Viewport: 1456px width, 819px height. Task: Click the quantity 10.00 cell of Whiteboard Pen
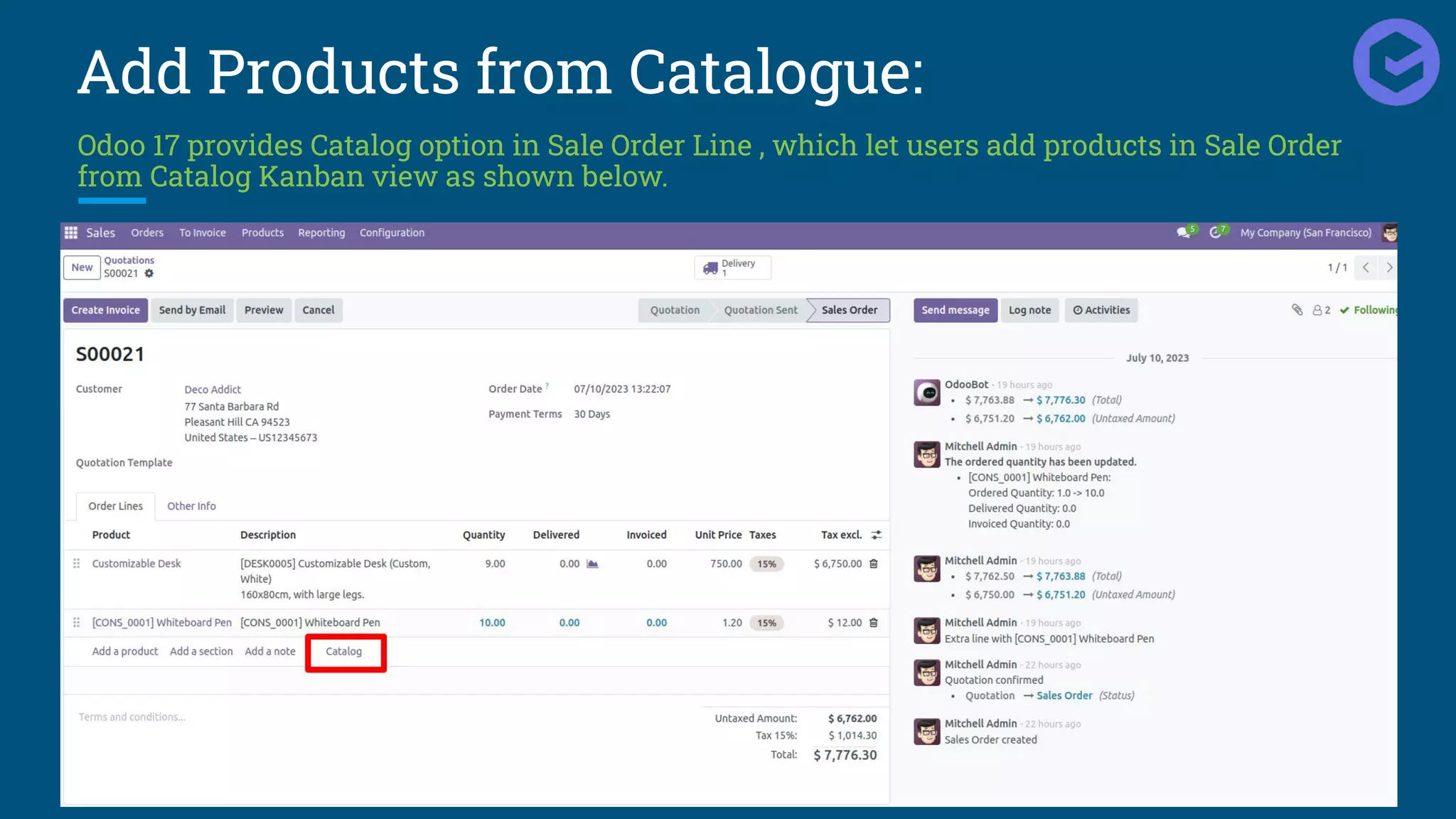pos(492,623)
